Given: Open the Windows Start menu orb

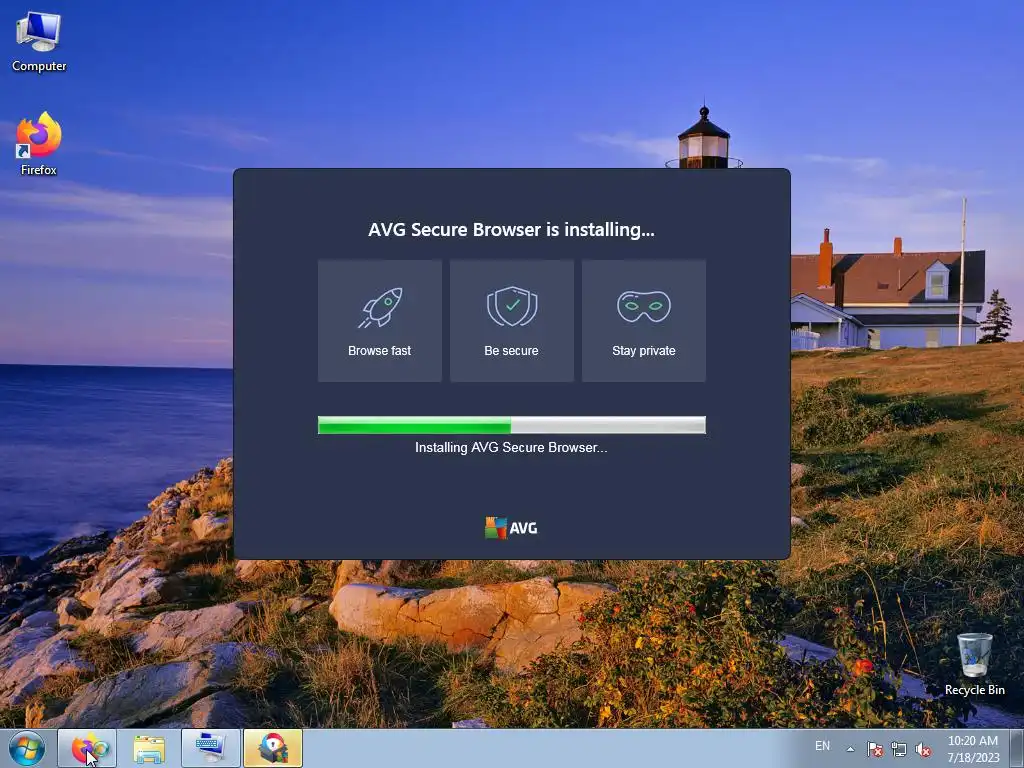Looking at the screenshot, I should (27, 748).
